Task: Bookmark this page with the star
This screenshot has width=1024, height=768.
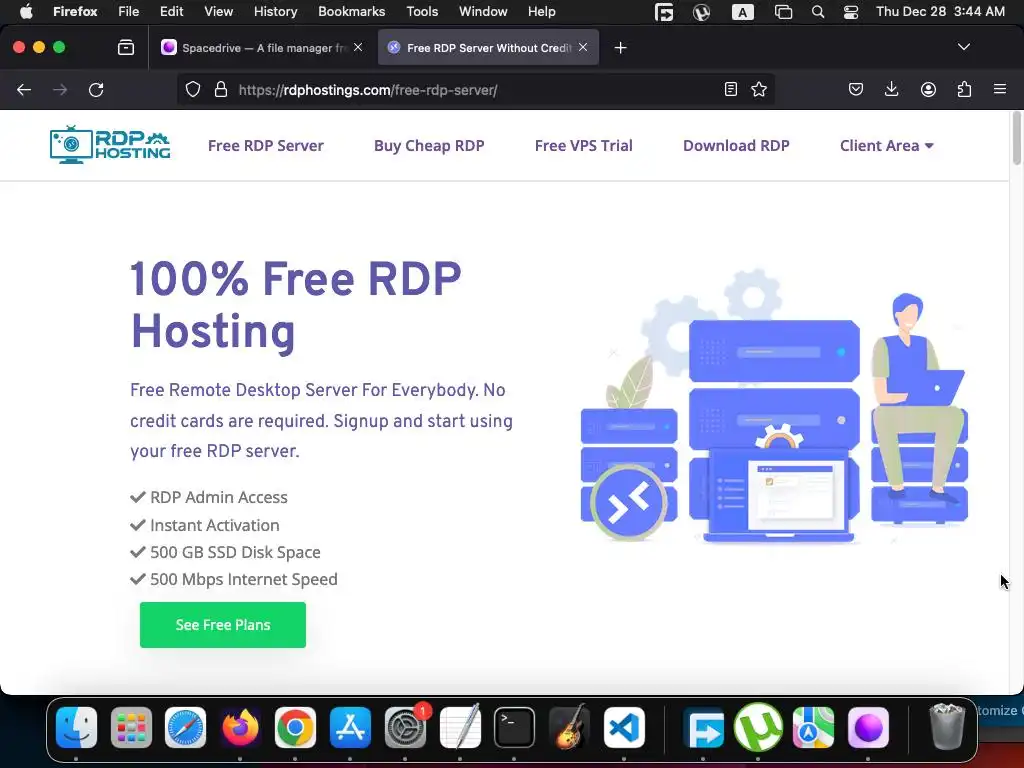Action: click(x=759, y=89)
